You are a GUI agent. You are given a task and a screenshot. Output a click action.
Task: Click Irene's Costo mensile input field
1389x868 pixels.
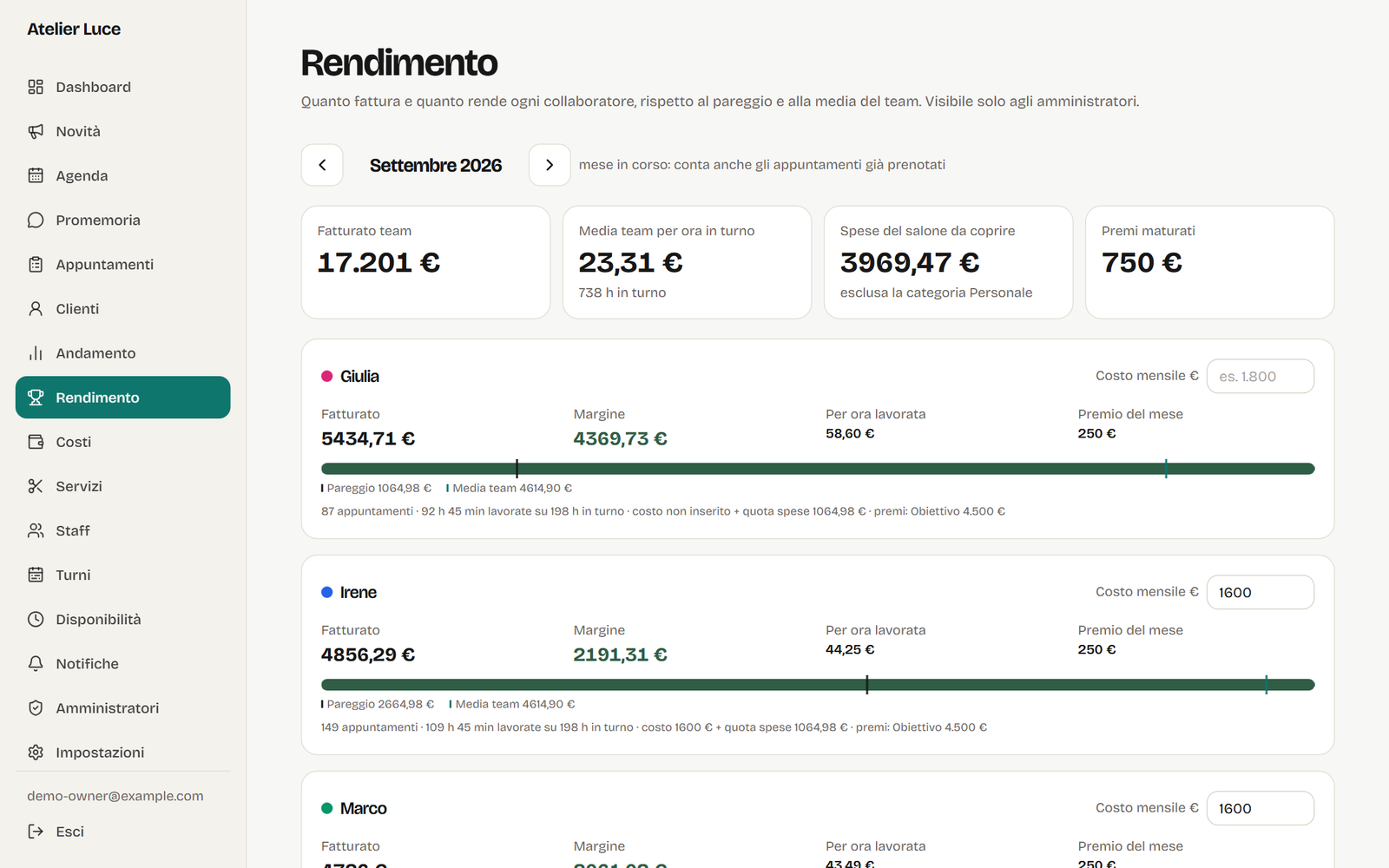(x=1261, y=592)
